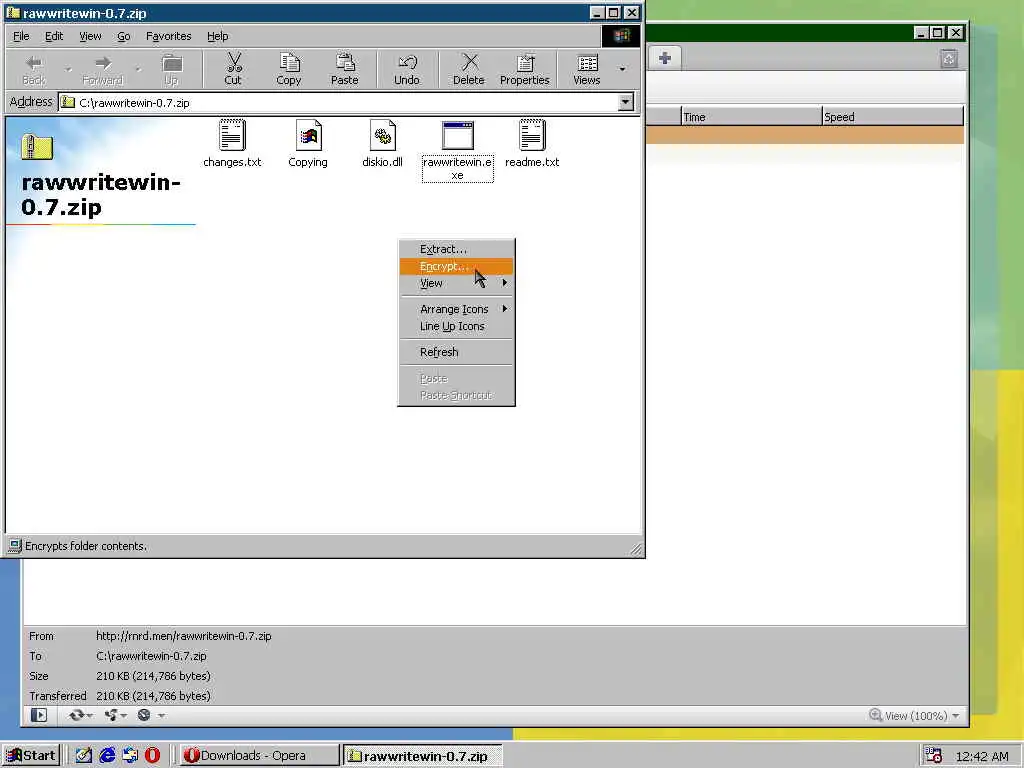1024x768 pixels.
Task: Click the Paste toolbar button
Action: [344, 69]
